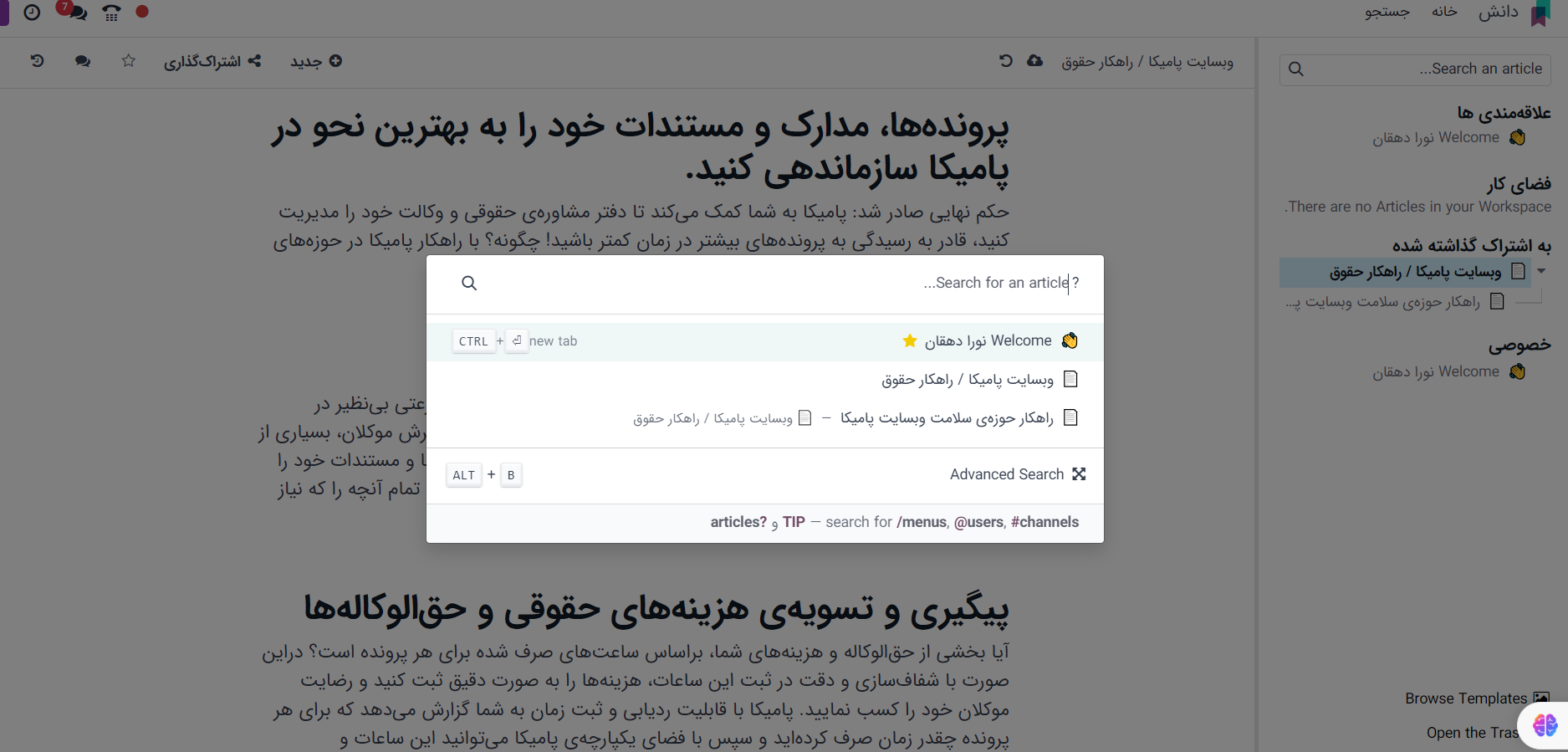The height and width of the screenshot is (752, 1568).
Task: Open the article history icon in toolbar
Action: click(38, 61)
